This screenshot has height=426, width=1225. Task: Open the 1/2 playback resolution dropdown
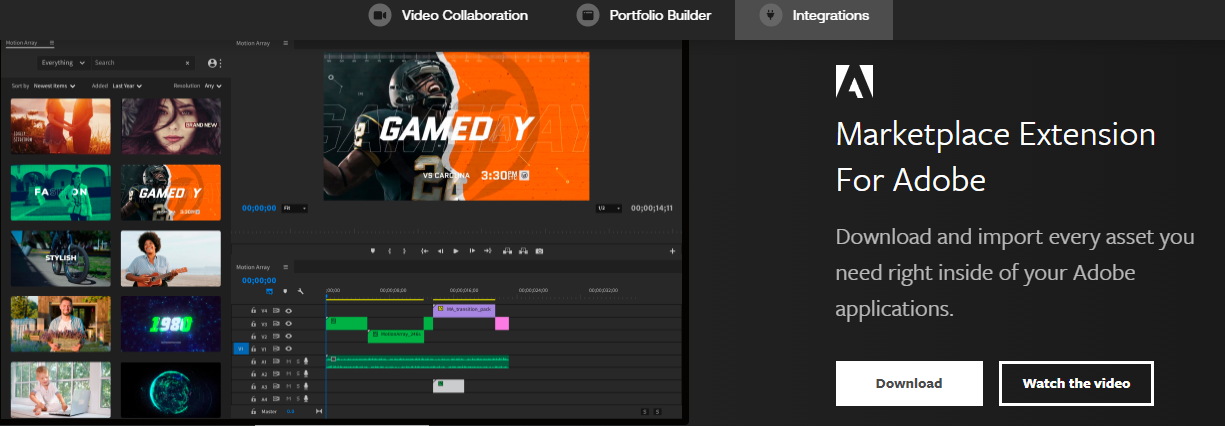coord(608,208)
